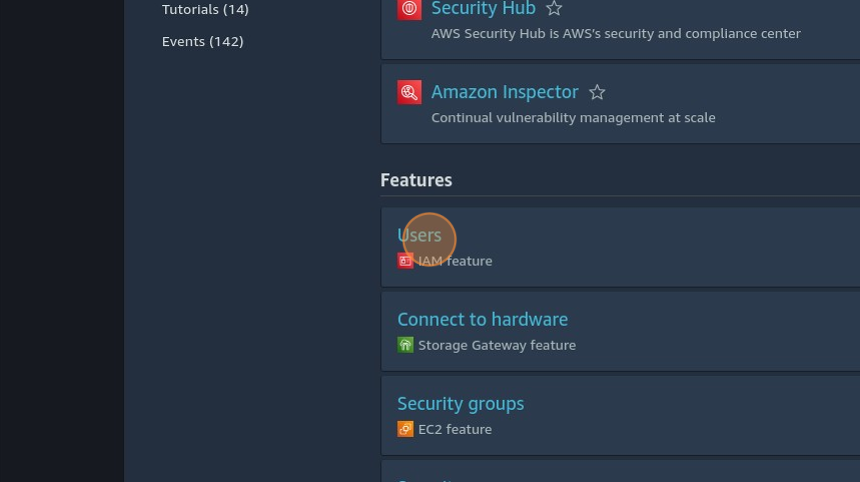Open the Connect to hardware feature
Image resolution: width=860 pixels, height=482 pixels.
coord(482,319)
